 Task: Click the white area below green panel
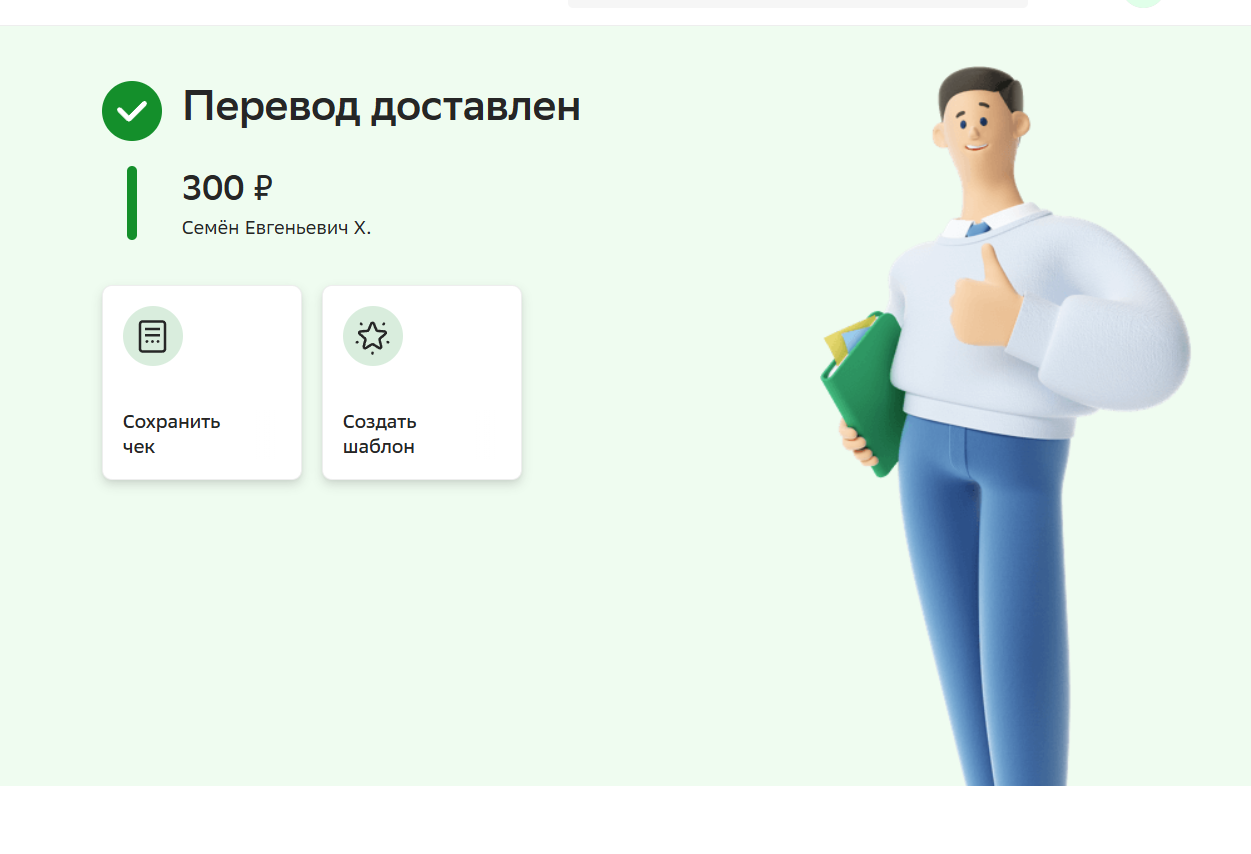coord(625,820)
